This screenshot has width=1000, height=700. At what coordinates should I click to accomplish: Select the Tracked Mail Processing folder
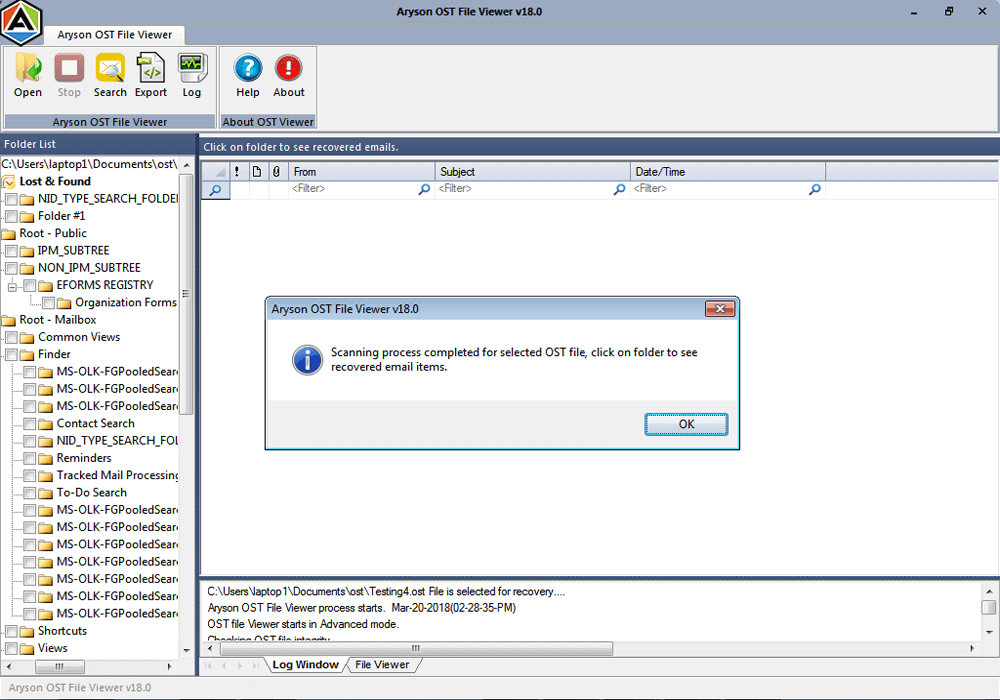click(x=117, y=476)
